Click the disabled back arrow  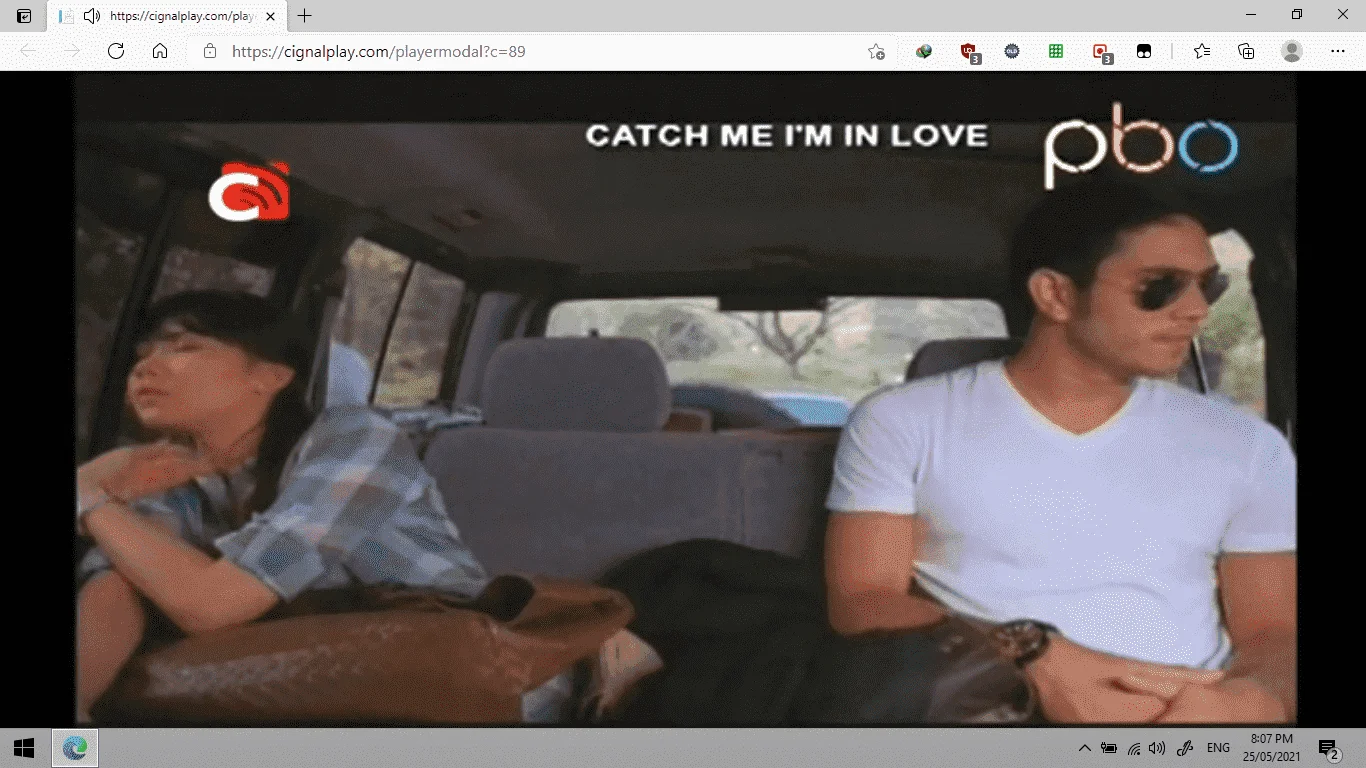pos(28,51)
